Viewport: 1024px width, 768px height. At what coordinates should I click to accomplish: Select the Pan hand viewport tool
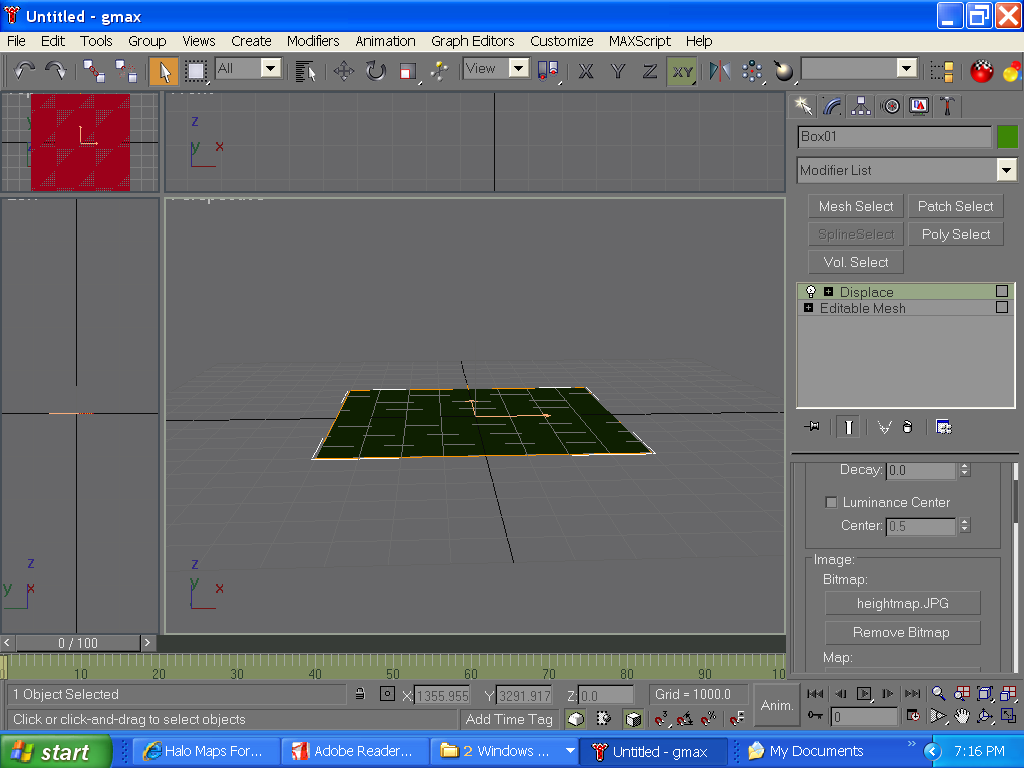click(x=961, y=716)
